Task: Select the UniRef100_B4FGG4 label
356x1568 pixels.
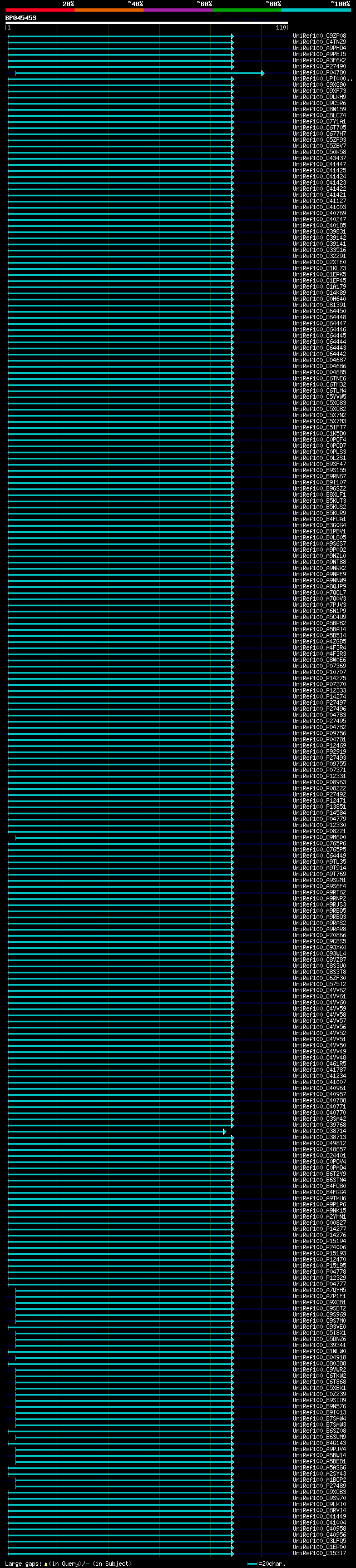Action: pos(319,1192)
